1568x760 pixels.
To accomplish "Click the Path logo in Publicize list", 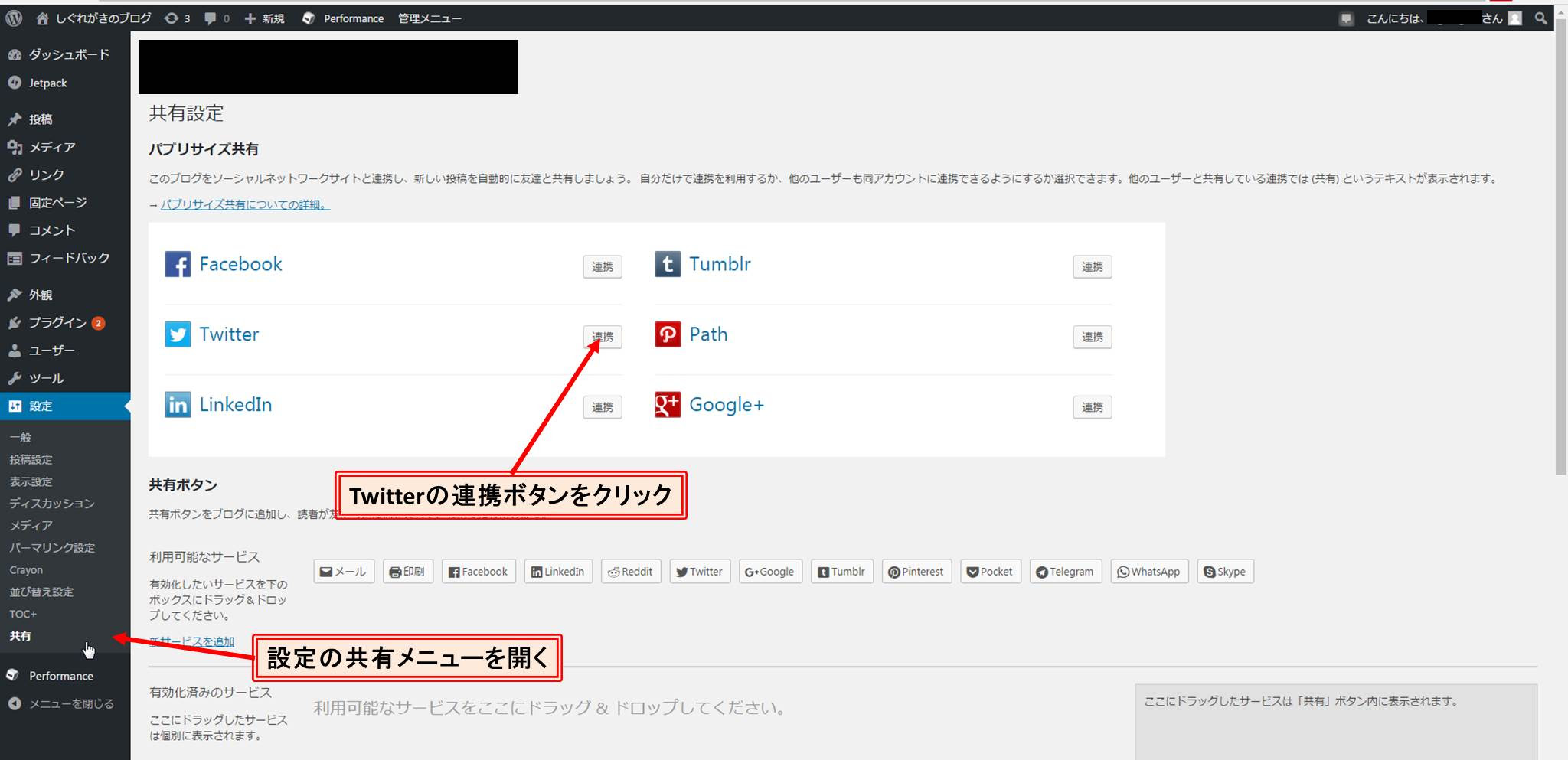I will click(668, 334).
